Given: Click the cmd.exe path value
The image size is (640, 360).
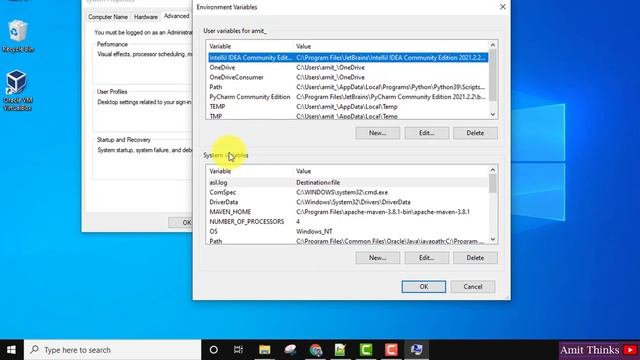Looking at the screenshot, I should click(x=342, y=192).
